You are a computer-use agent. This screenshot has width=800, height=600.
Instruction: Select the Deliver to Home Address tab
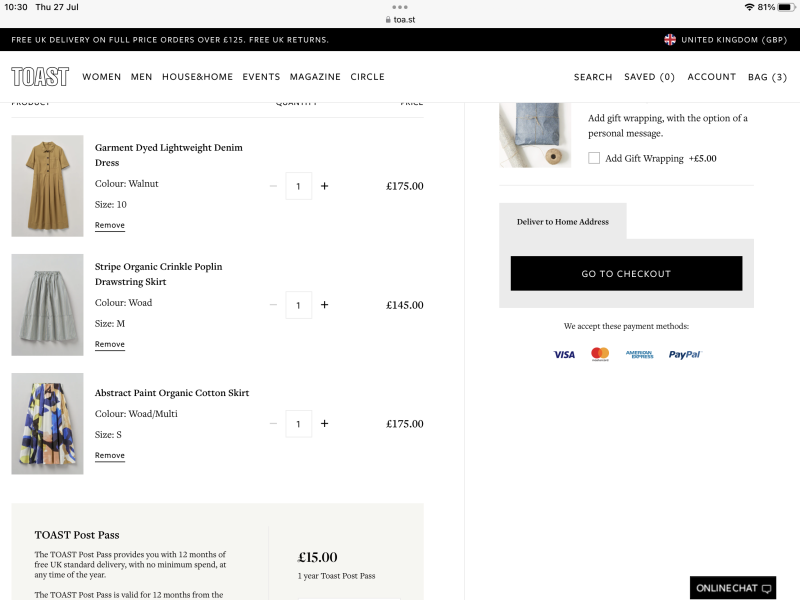coord(563,221)
